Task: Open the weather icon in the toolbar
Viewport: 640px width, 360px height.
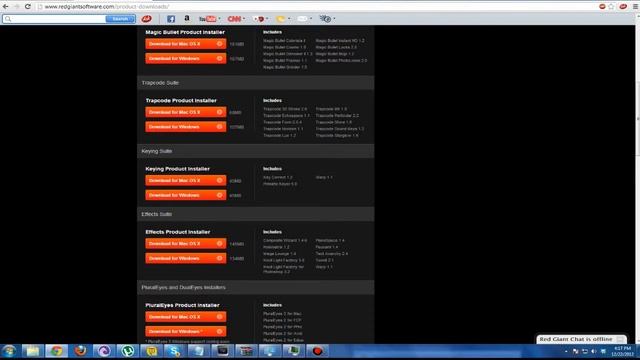Action: 280,19
